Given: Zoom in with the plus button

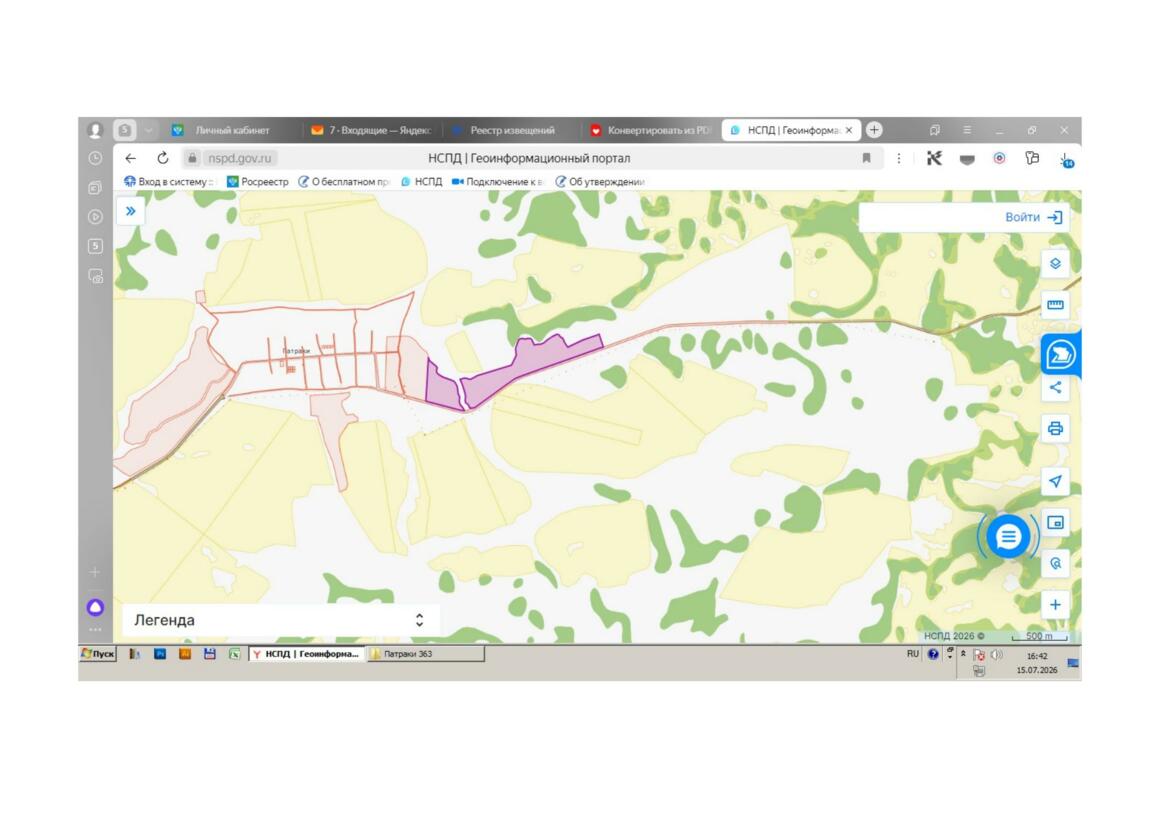Looking at the screenshot, I should coord(1055,605).
